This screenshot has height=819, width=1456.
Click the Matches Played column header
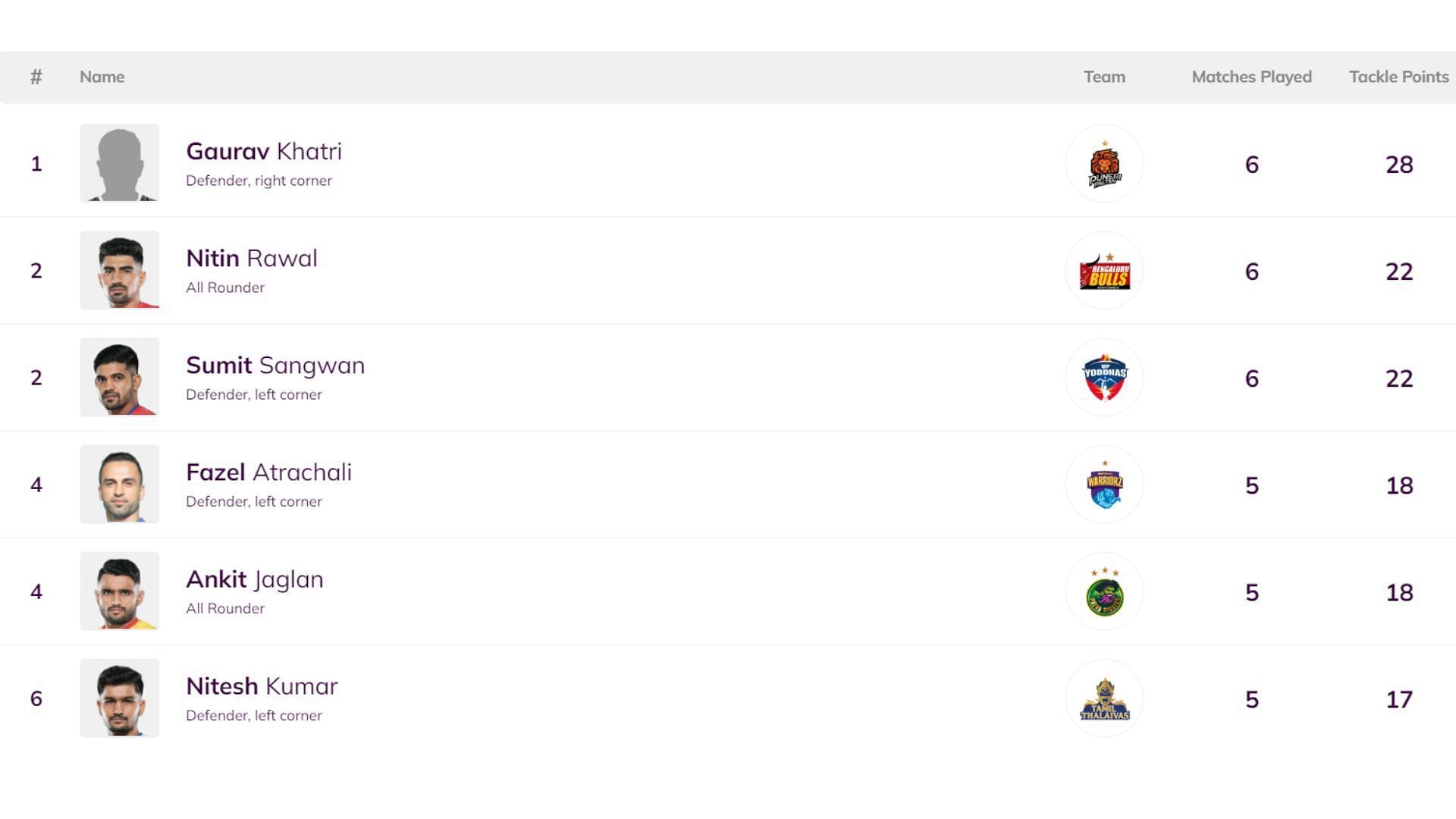1251,77
